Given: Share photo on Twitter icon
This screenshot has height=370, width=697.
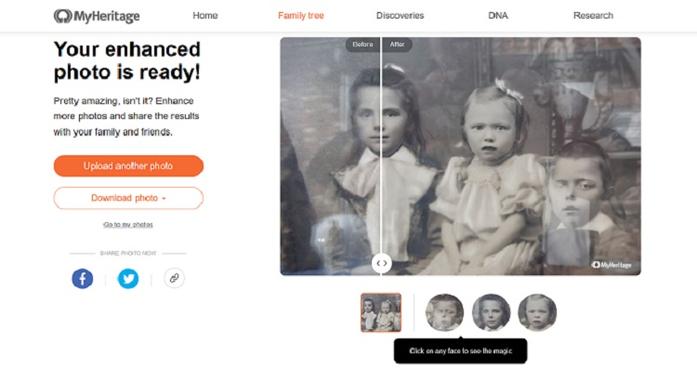Looking at the screenshot, I should click(128, 279).
